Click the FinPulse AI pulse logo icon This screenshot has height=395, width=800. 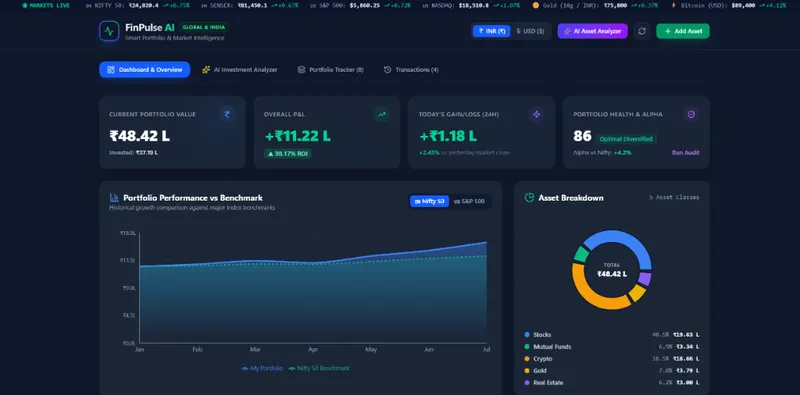tap(109, 31)
